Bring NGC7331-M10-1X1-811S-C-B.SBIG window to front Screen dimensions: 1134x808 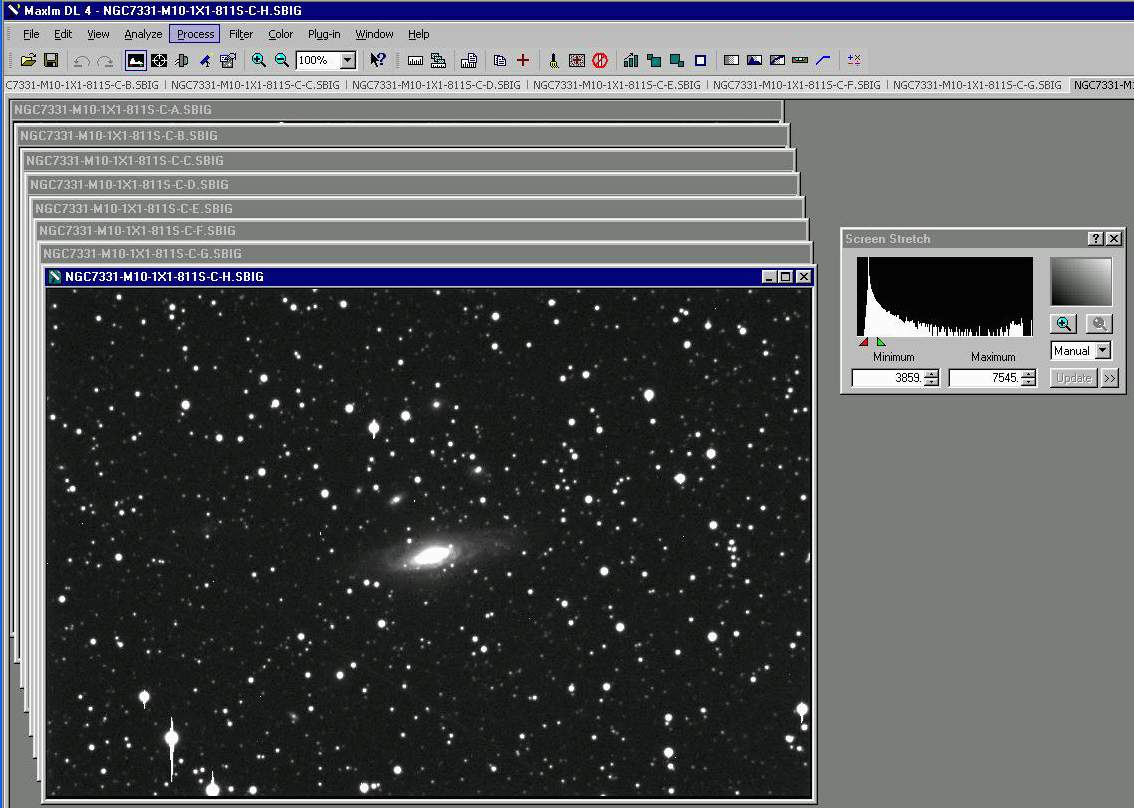click(402, 135)
